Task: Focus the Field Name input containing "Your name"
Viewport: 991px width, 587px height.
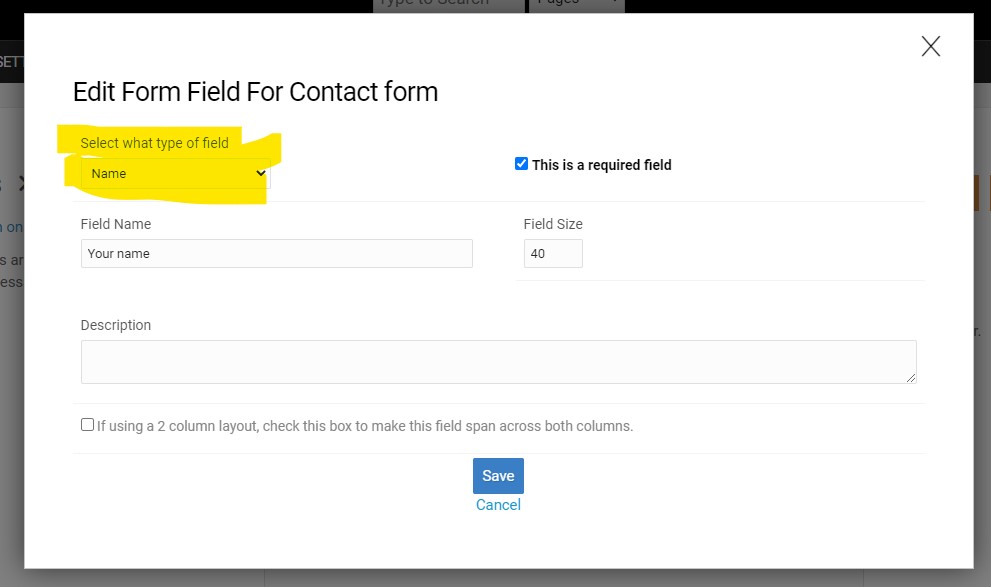Action: pyautogui.click(x=277, y=253)
